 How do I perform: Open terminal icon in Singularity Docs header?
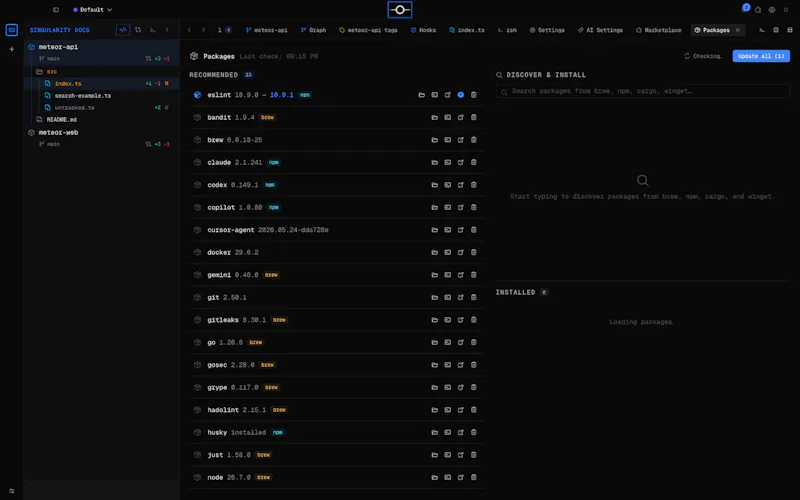[152, 30]
